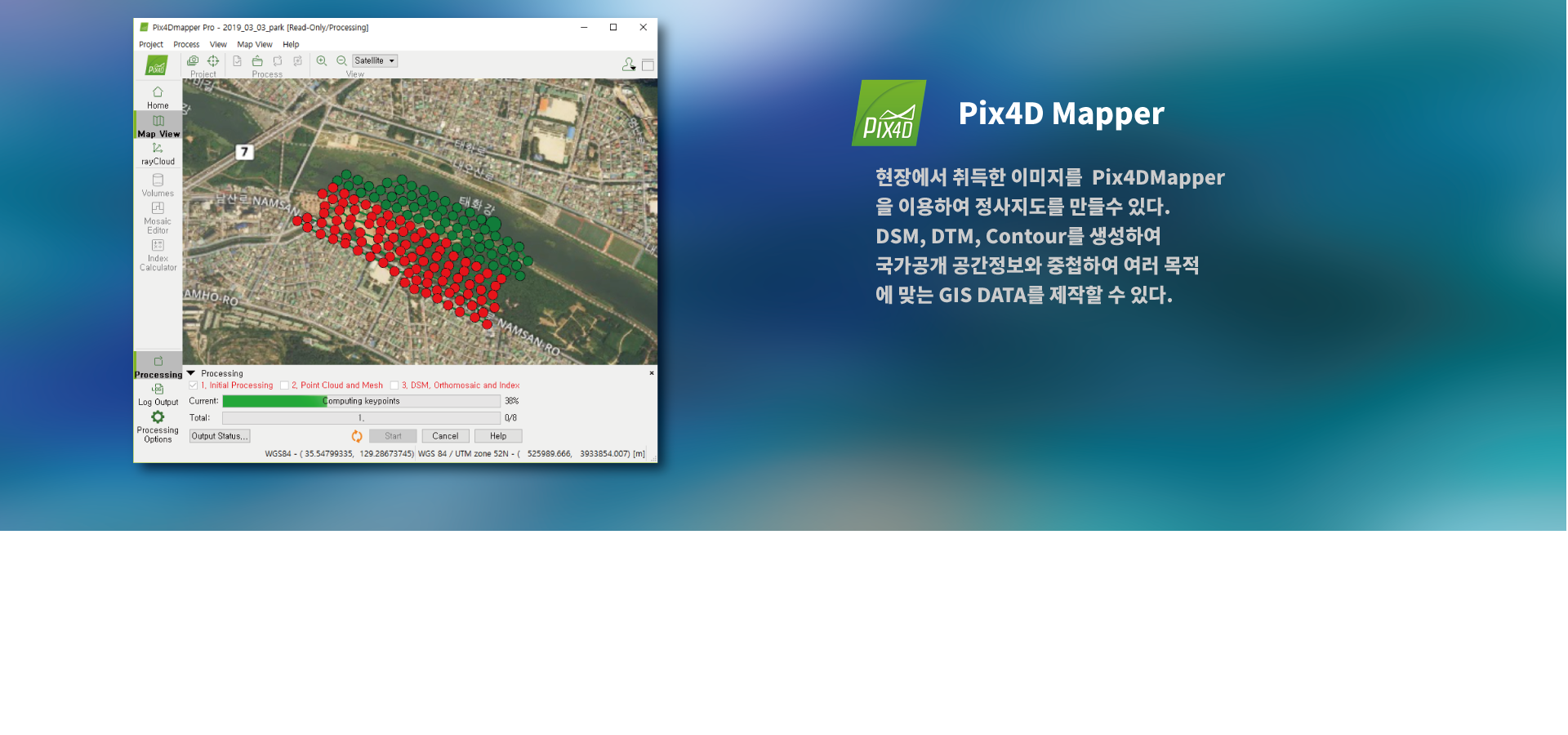The height and width of the screenshot is (735, 1568).
Task: Click the WGS84 coordinates in status bar
Action: click(x=339, y=454)
